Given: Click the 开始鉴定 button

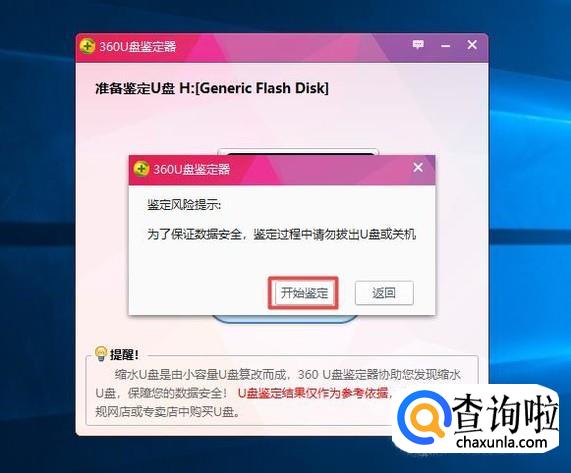Looking at the screenshot, I should (304, 293).
